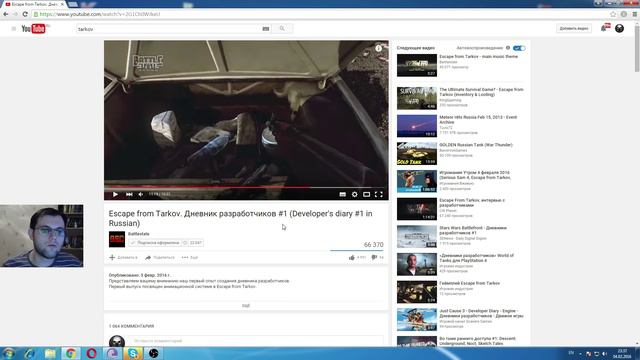
Task: Focus the search field containing tarkov
Action: point(168,29)
